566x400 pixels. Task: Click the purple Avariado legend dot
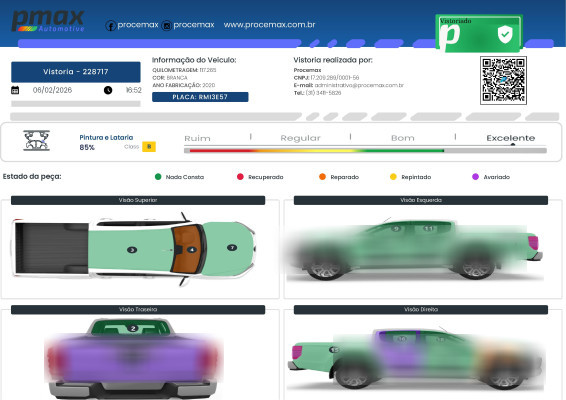(x=475, y=177)
